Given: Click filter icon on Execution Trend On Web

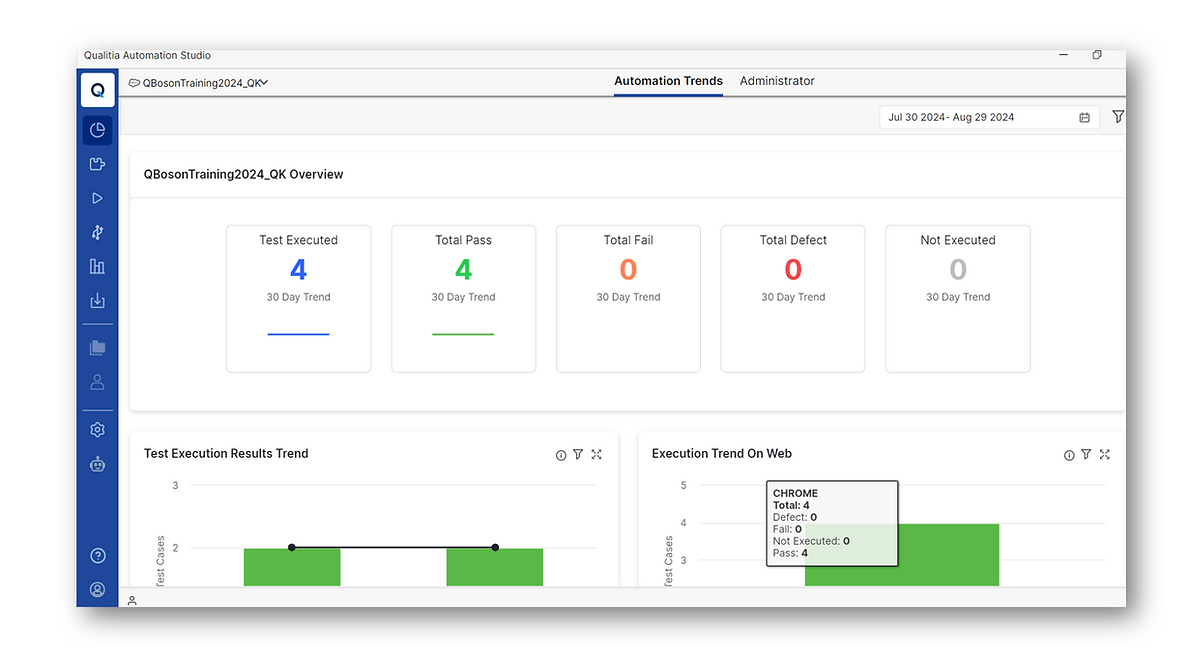Looking at the screenshot, I should click(1086, 454).
